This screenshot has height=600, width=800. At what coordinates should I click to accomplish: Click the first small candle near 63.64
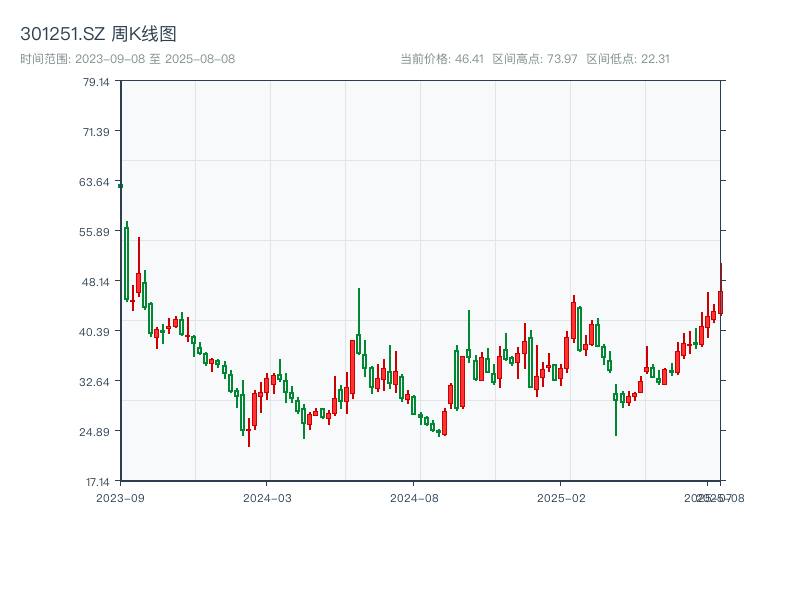pyautogui.click(x=121, y=186)
